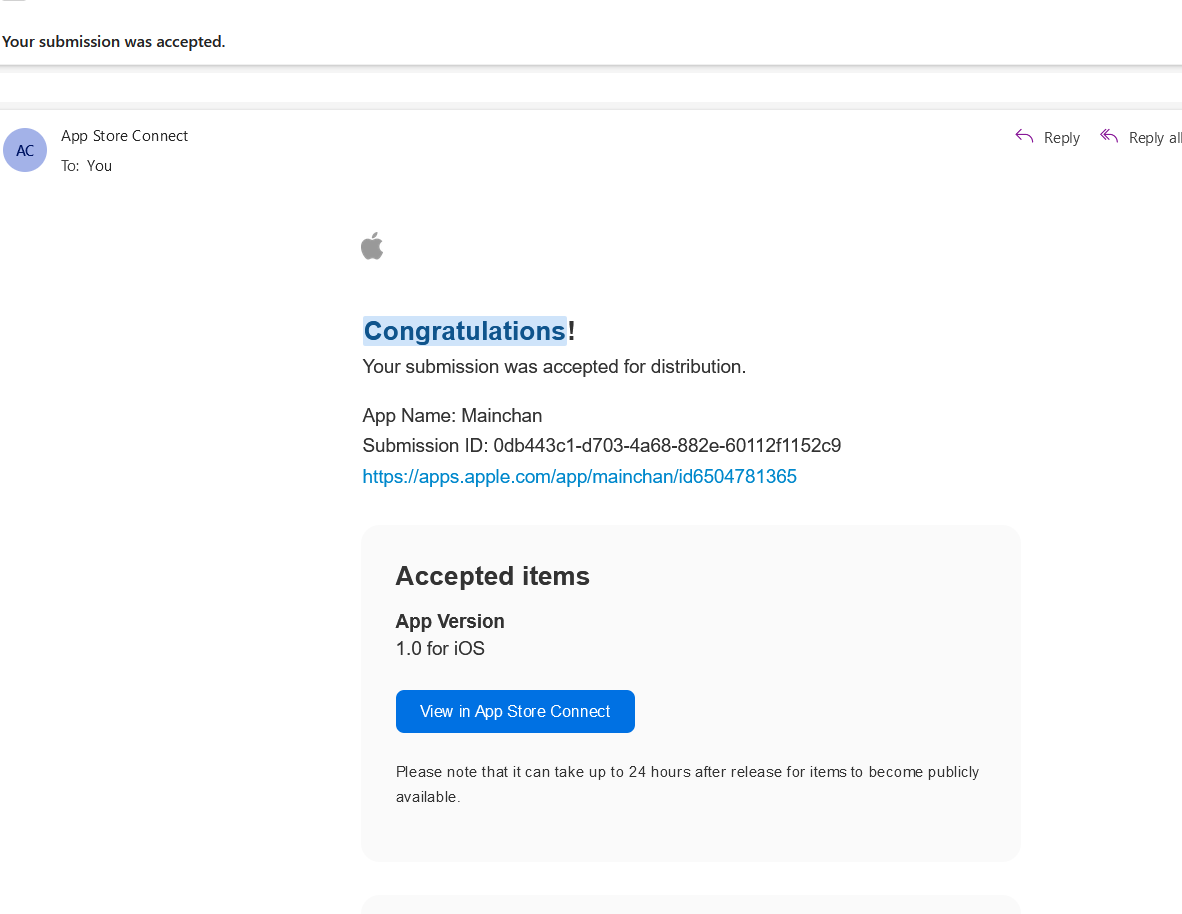Click the Reply text label
Viewport: 1182px width, 914px height.
click(x=1061, y=138)
